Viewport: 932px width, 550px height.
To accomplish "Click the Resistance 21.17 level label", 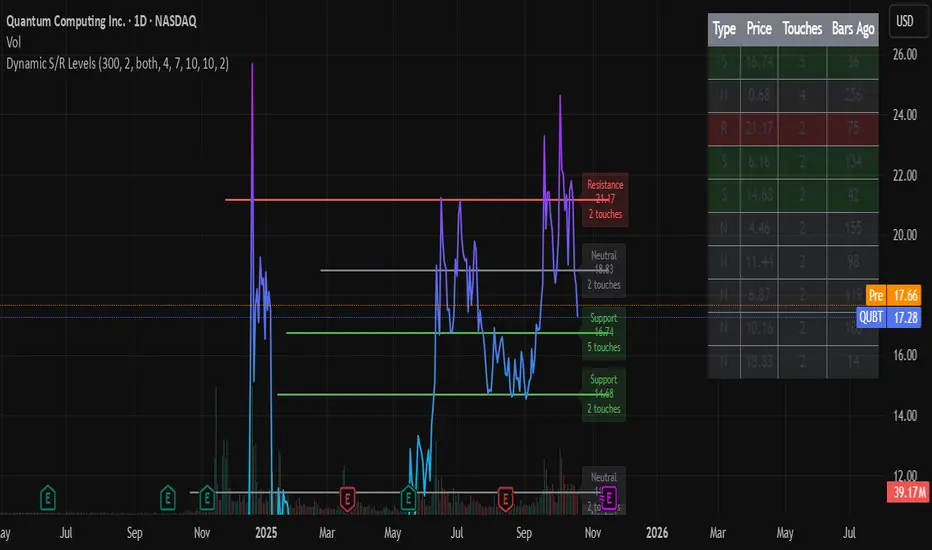I will pyautogui.click(x=604, y=199).
